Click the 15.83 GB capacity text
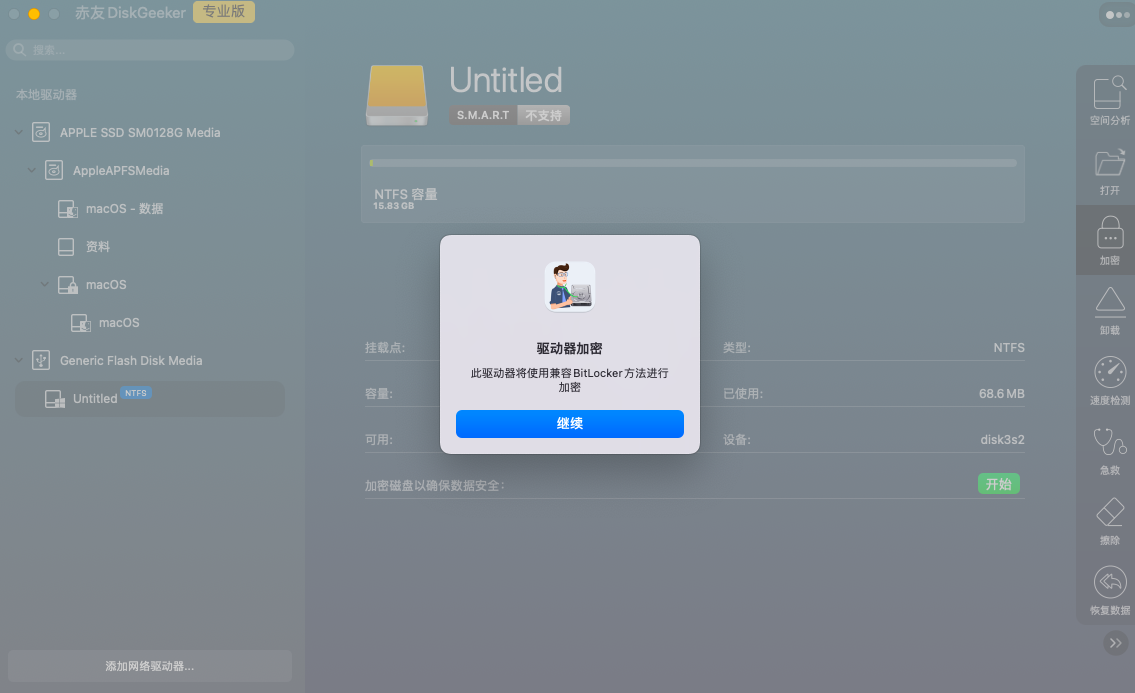Image resolution: width=1135 pixels, height=693 pixels. coord(394,206)
